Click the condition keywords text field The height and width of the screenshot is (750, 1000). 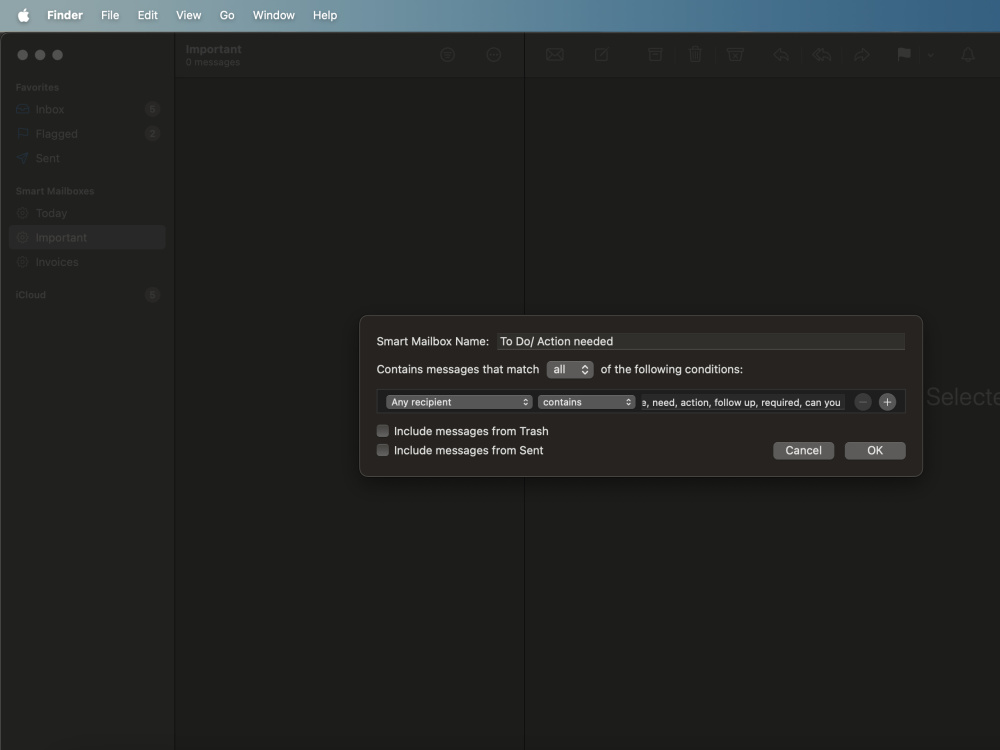[742, 402]
